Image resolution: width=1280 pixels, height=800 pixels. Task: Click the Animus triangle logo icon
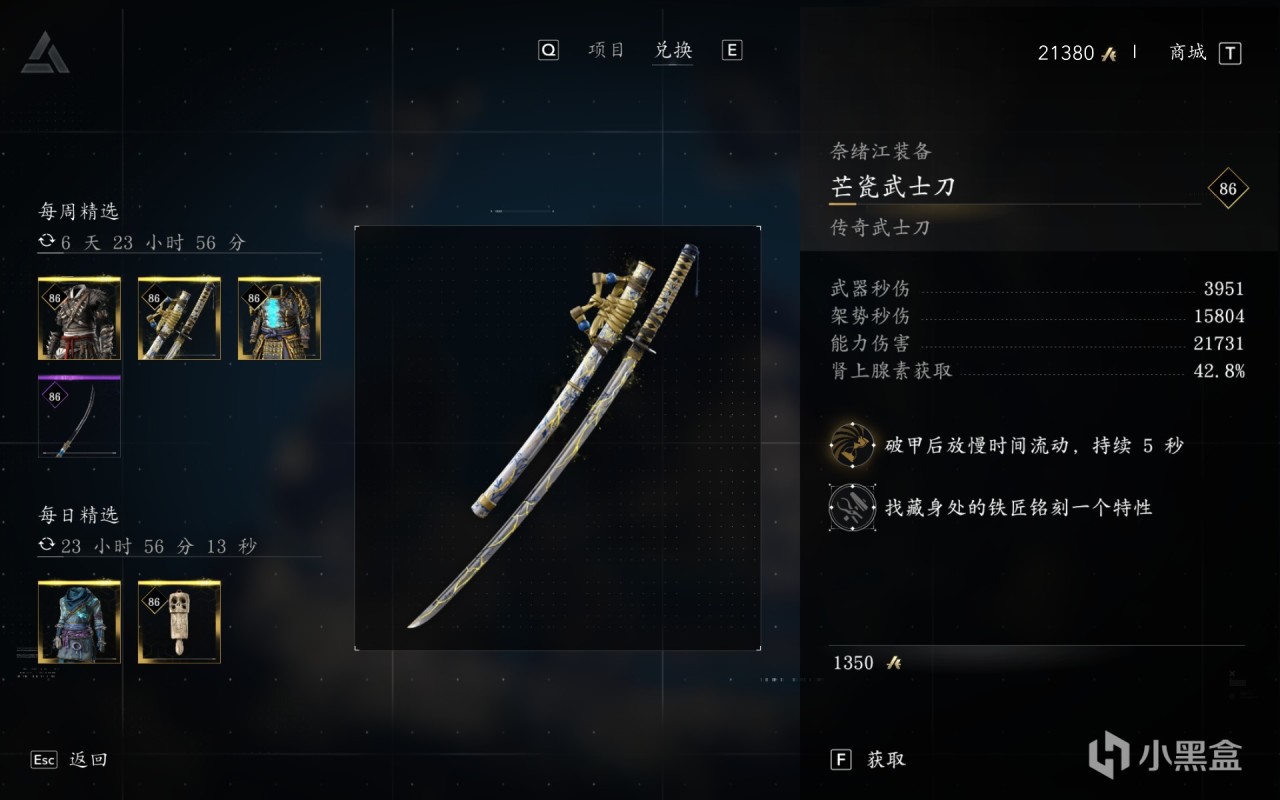[x=46, y=52]
